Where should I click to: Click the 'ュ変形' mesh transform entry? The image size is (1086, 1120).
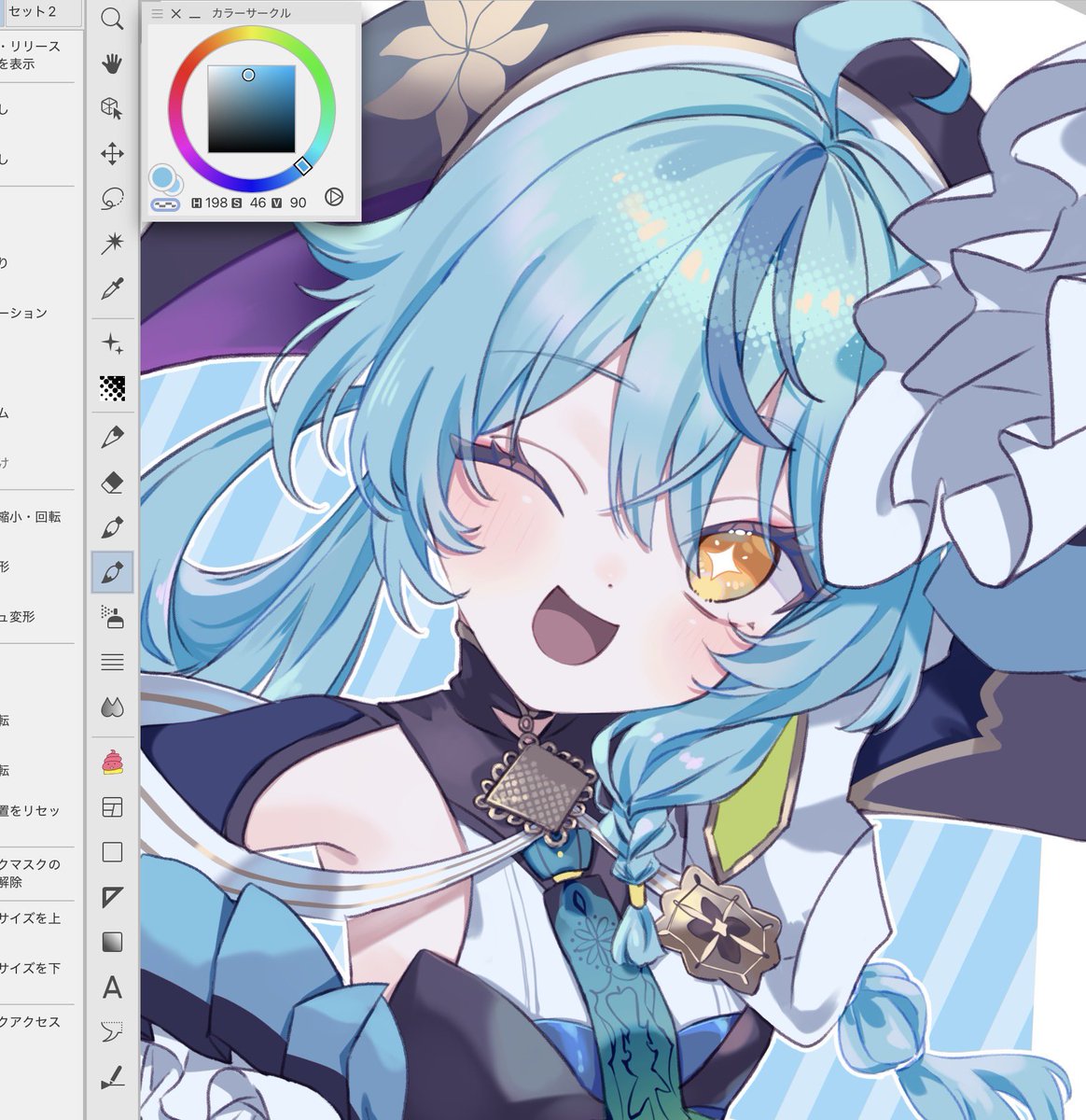[18, 616]
